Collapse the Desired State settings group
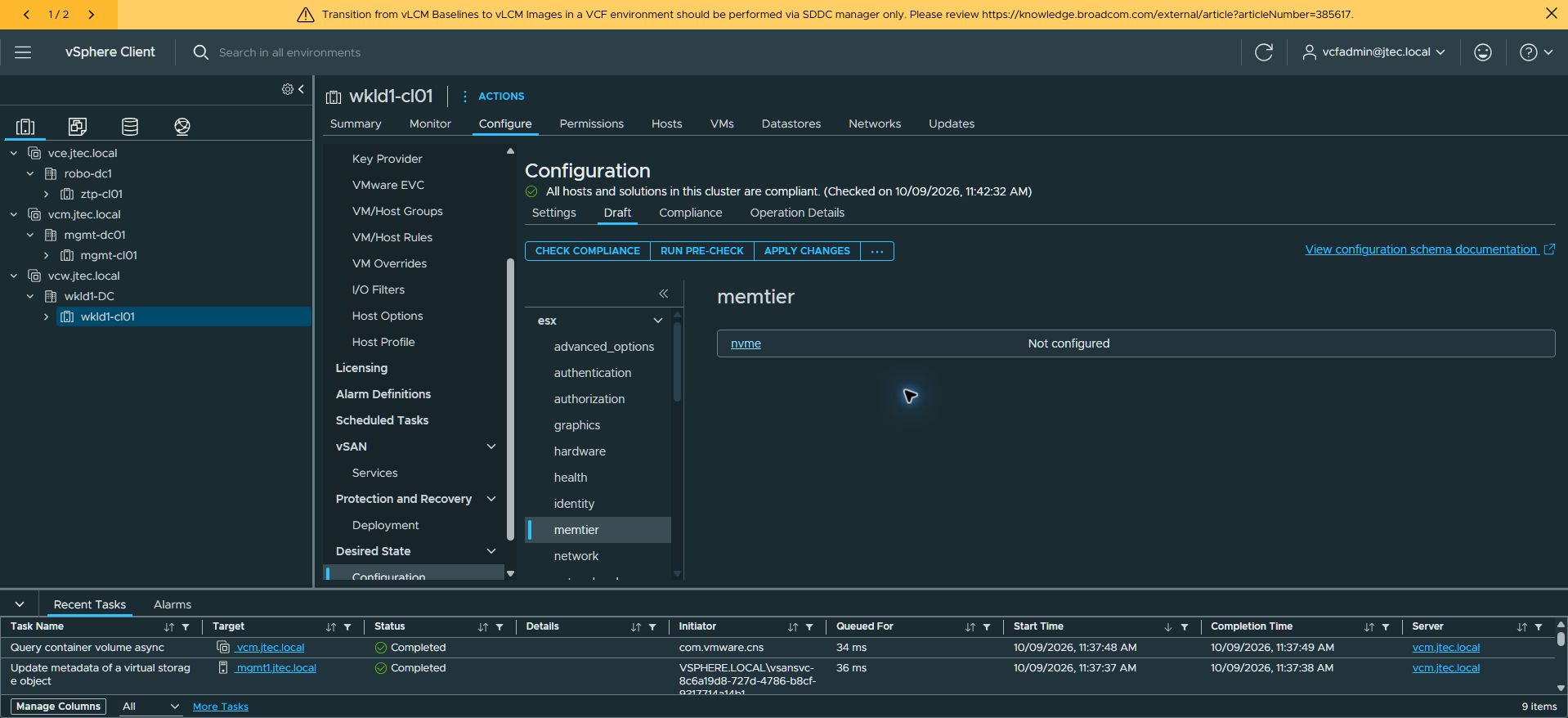The width and height of the screenshot is (1568, 718). 491,551
